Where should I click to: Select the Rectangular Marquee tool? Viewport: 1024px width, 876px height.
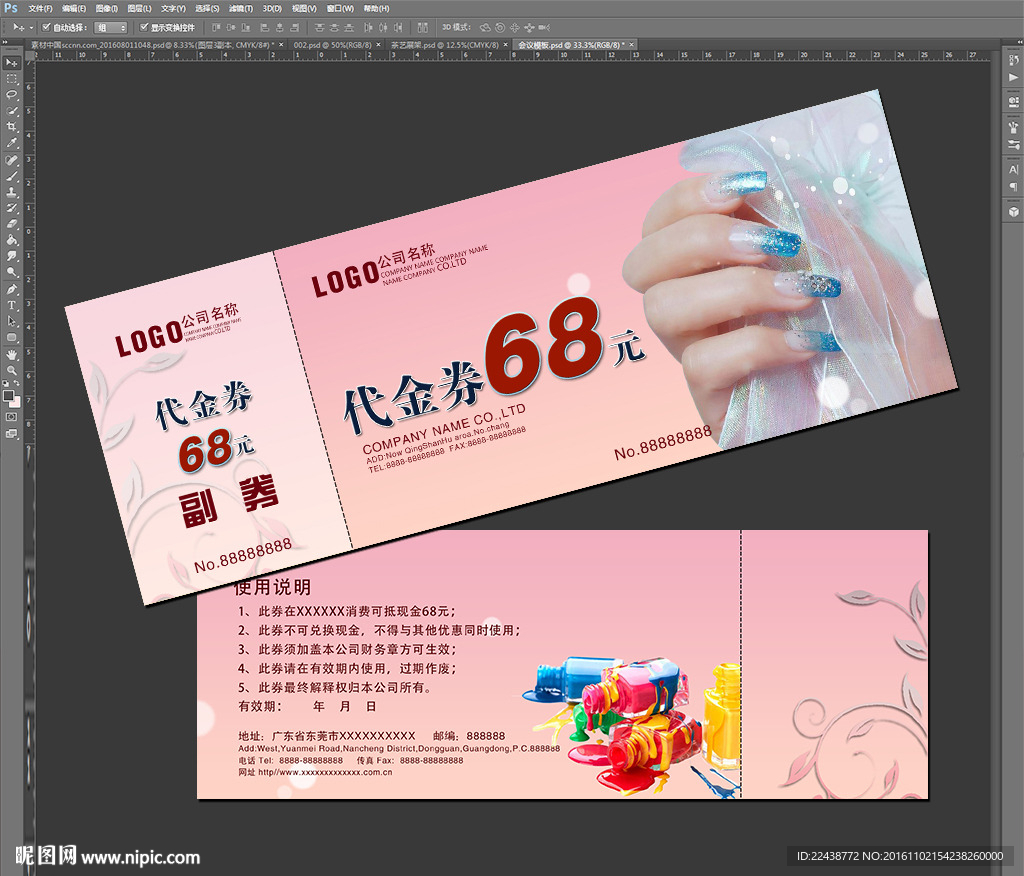point(12,79)
